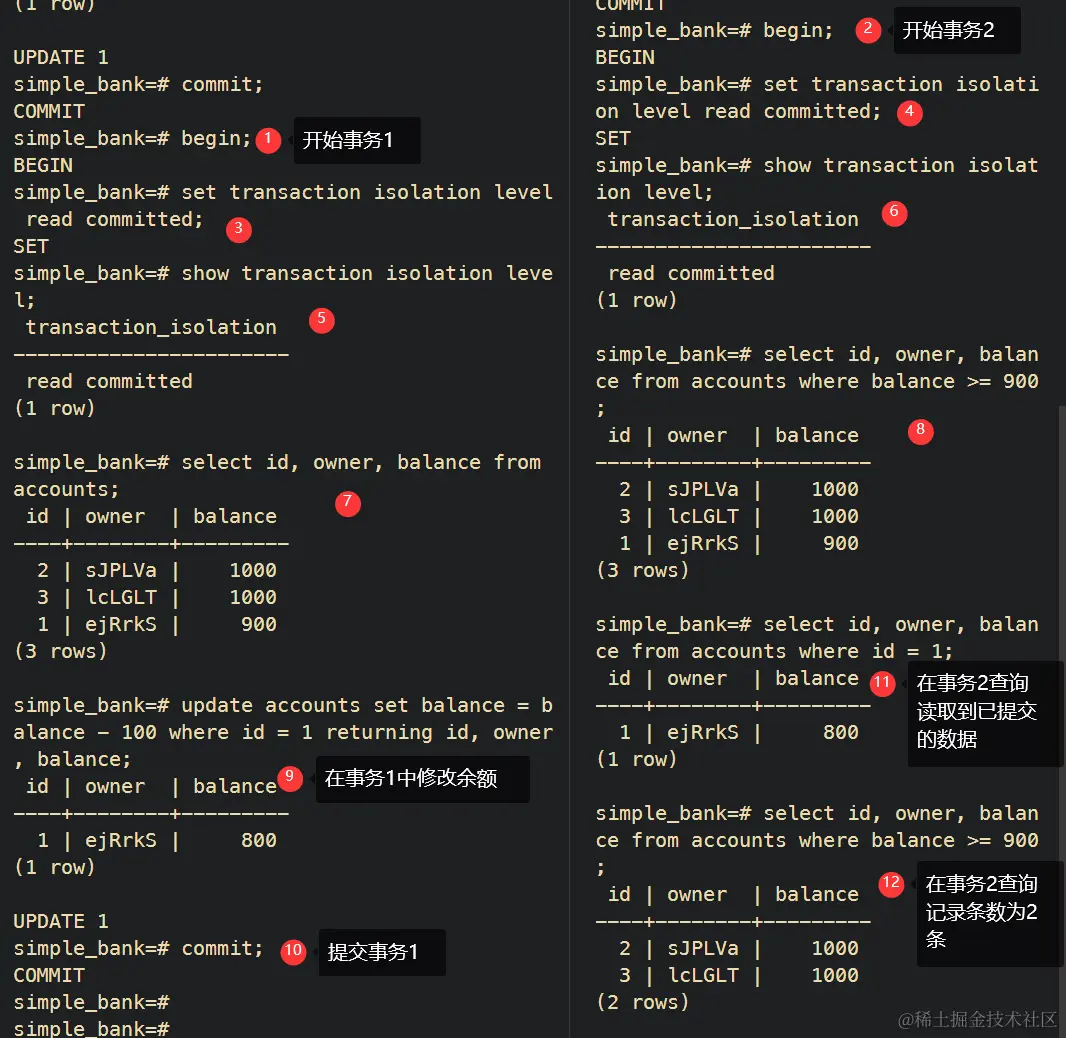The height and width of the screenshot is (1038, 1066).
Task: Select the 在事务1中修改余额 callout
Action: click(x=422, y=778)
